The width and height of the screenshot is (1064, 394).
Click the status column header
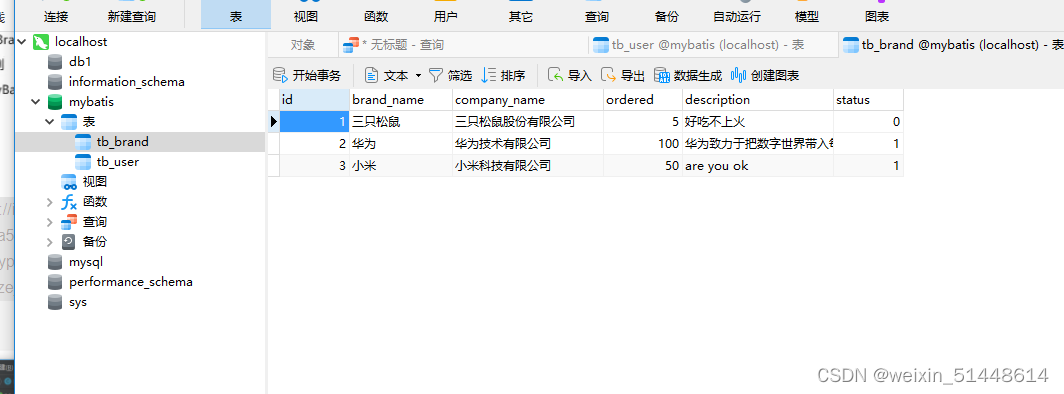869,100
